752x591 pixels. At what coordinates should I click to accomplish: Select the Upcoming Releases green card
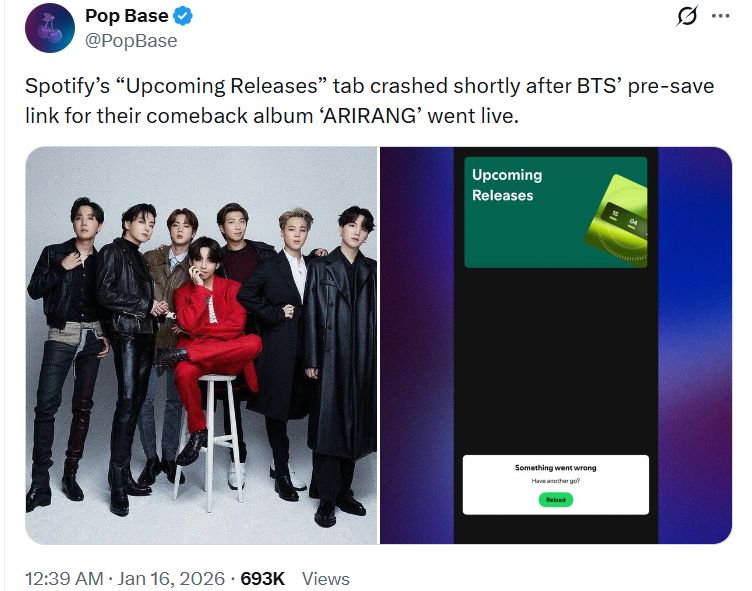coord(556,212)
